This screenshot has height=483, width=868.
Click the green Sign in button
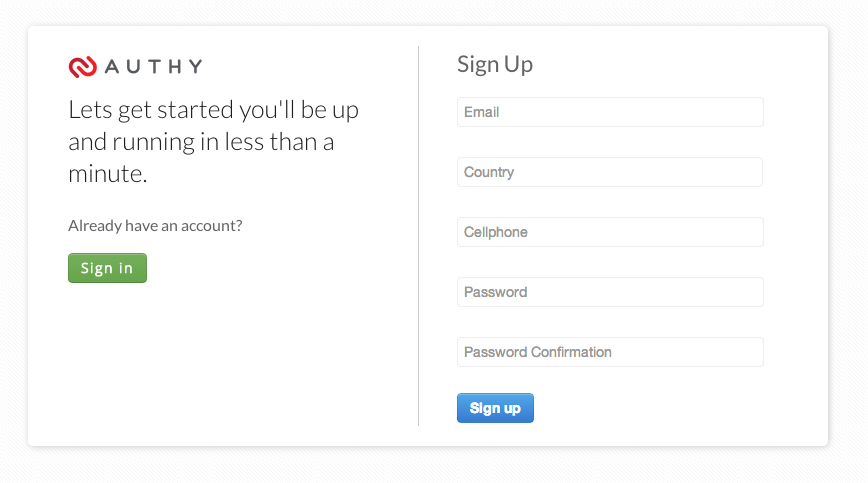(107, 268)
